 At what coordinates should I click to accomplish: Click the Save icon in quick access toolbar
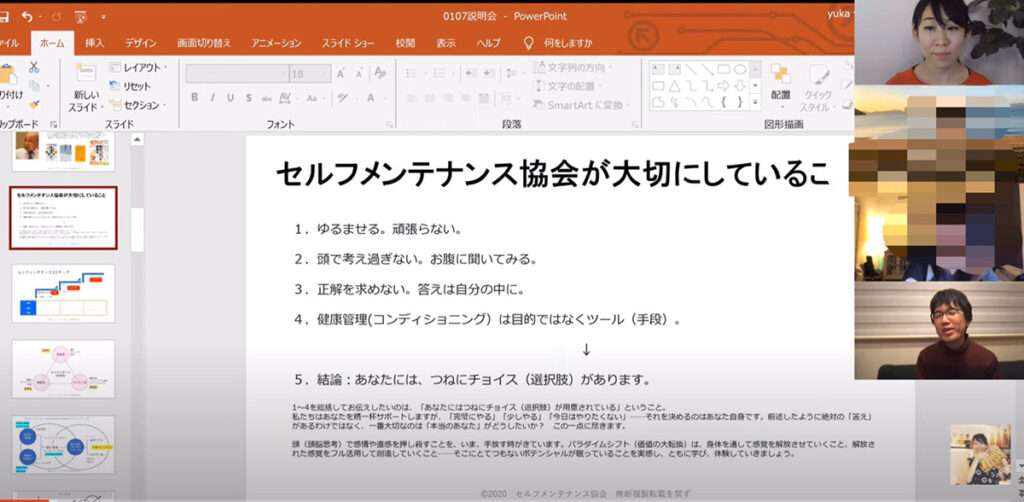[4, 16]
